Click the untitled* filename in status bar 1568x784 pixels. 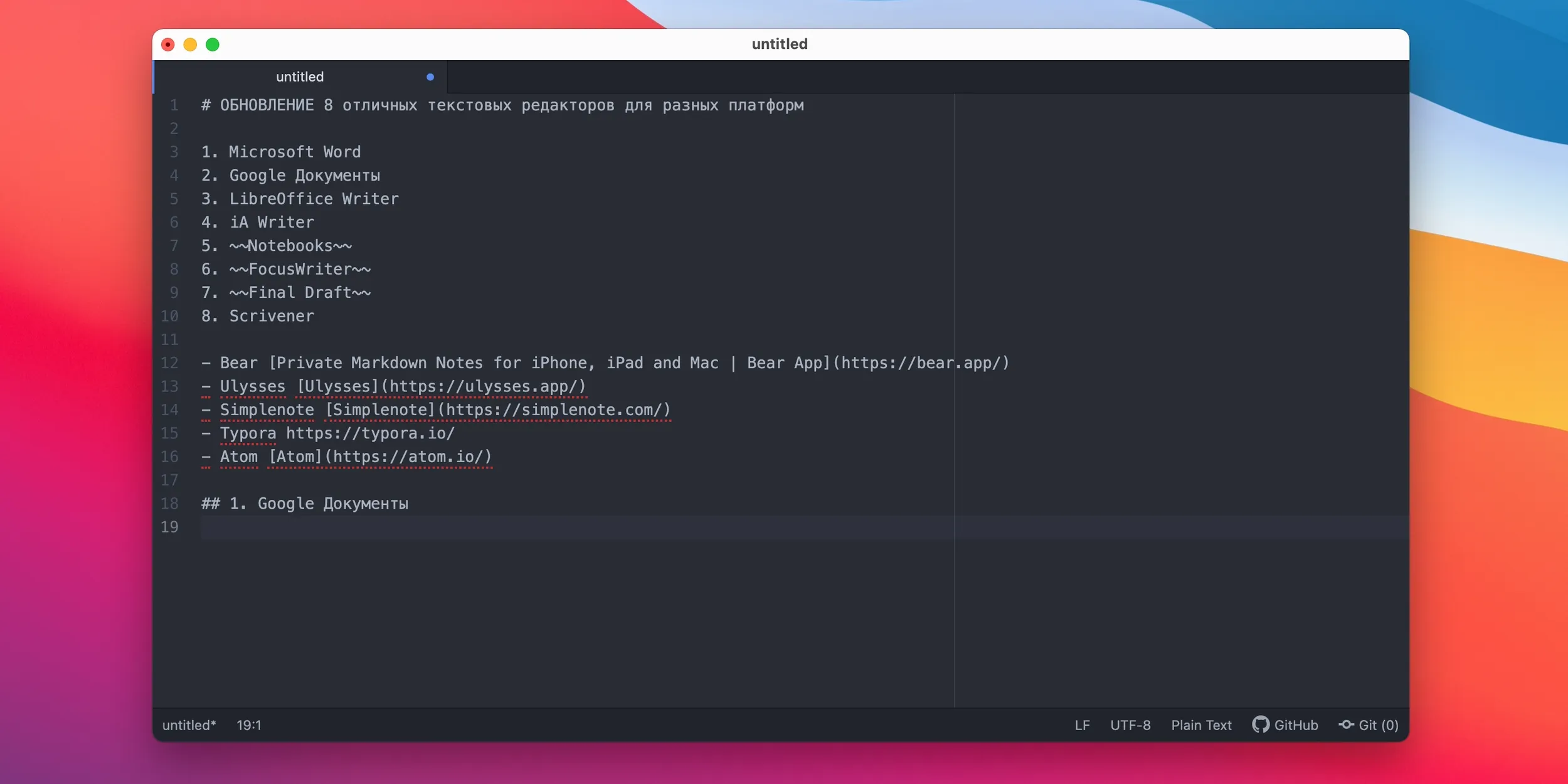pos(189,725)
